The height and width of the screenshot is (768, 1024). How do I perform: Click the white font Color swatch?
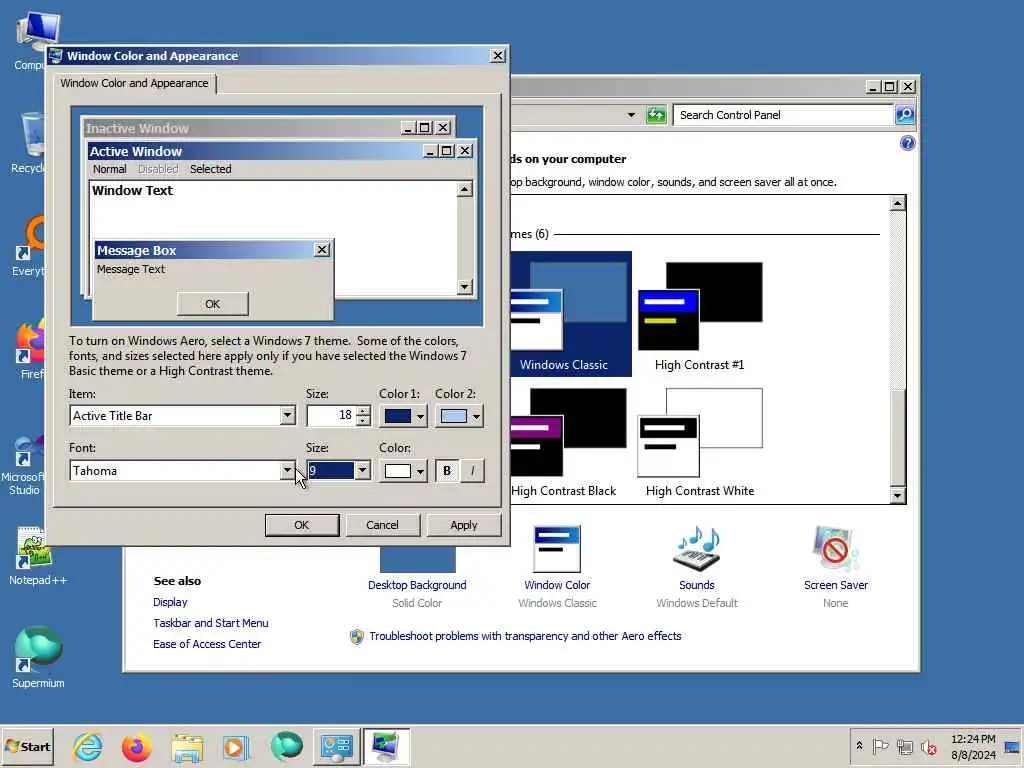398,471
